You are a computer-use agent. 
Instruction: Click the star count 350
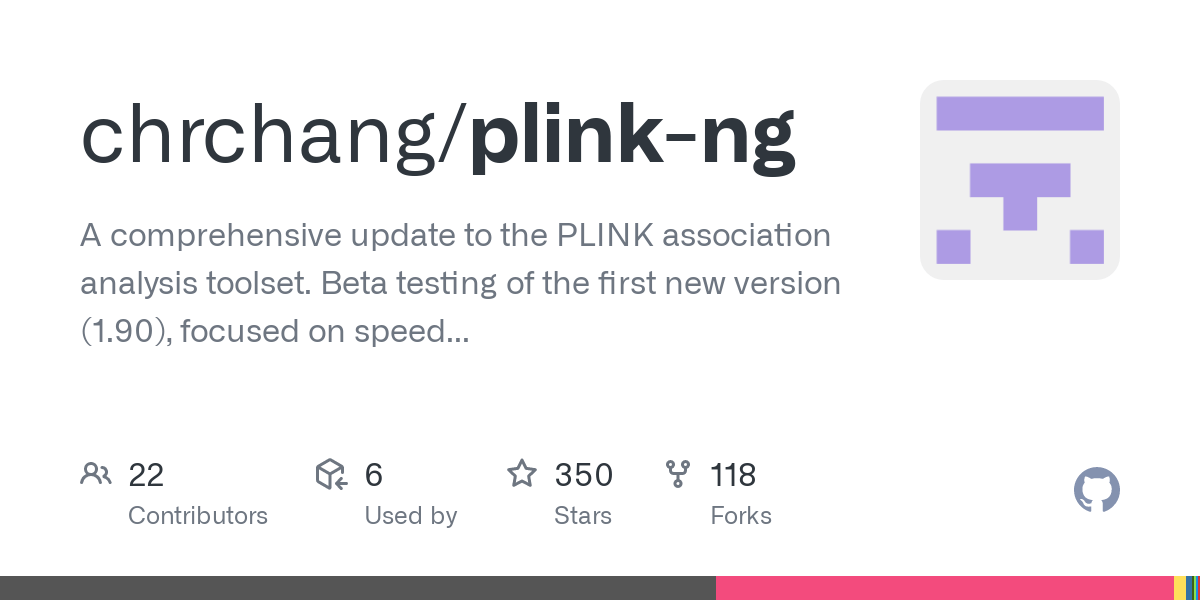pyautogui.click(x=584, y=475)
